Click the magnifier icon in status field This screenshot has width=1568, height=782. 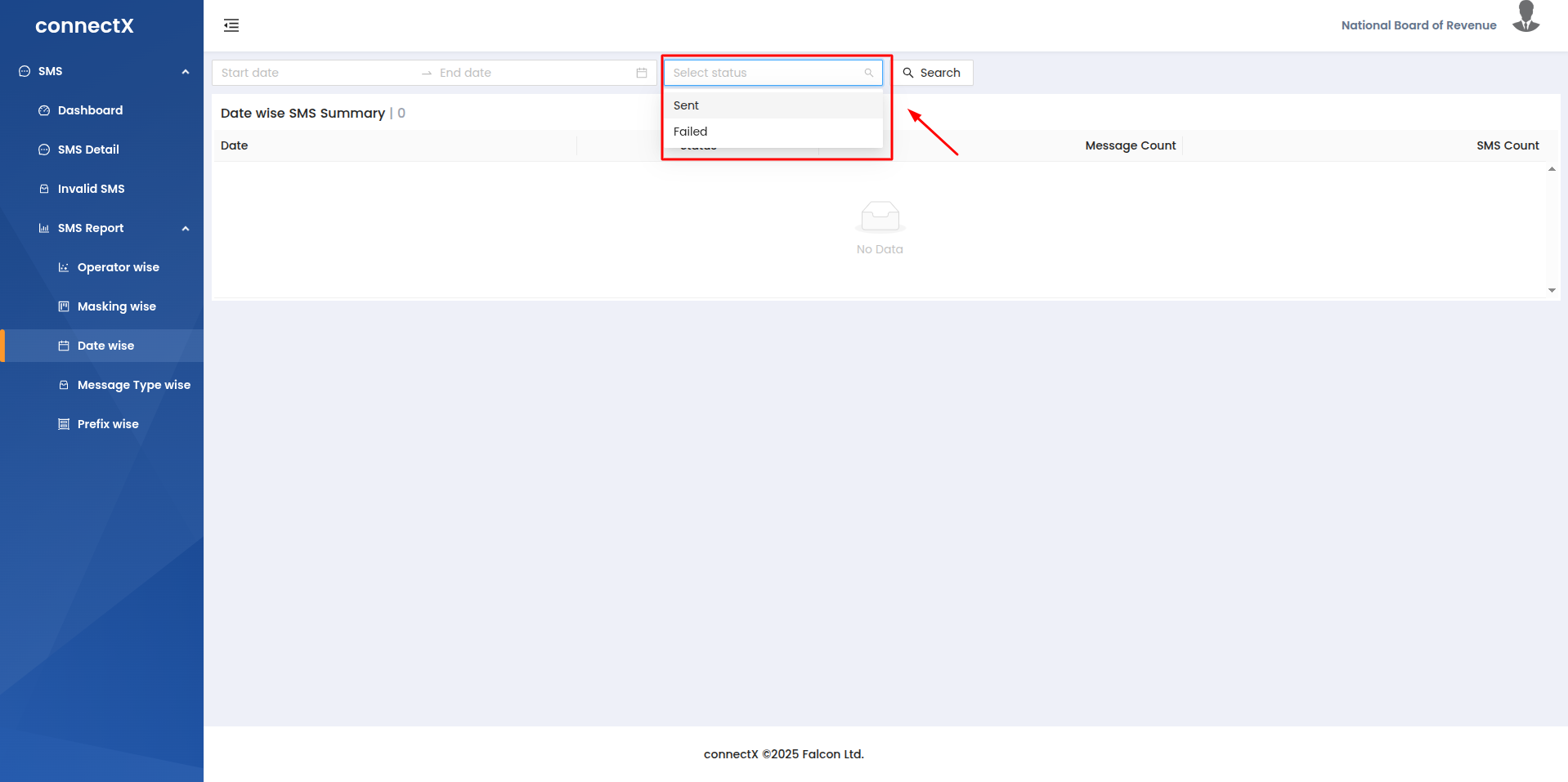pos(869,73)
